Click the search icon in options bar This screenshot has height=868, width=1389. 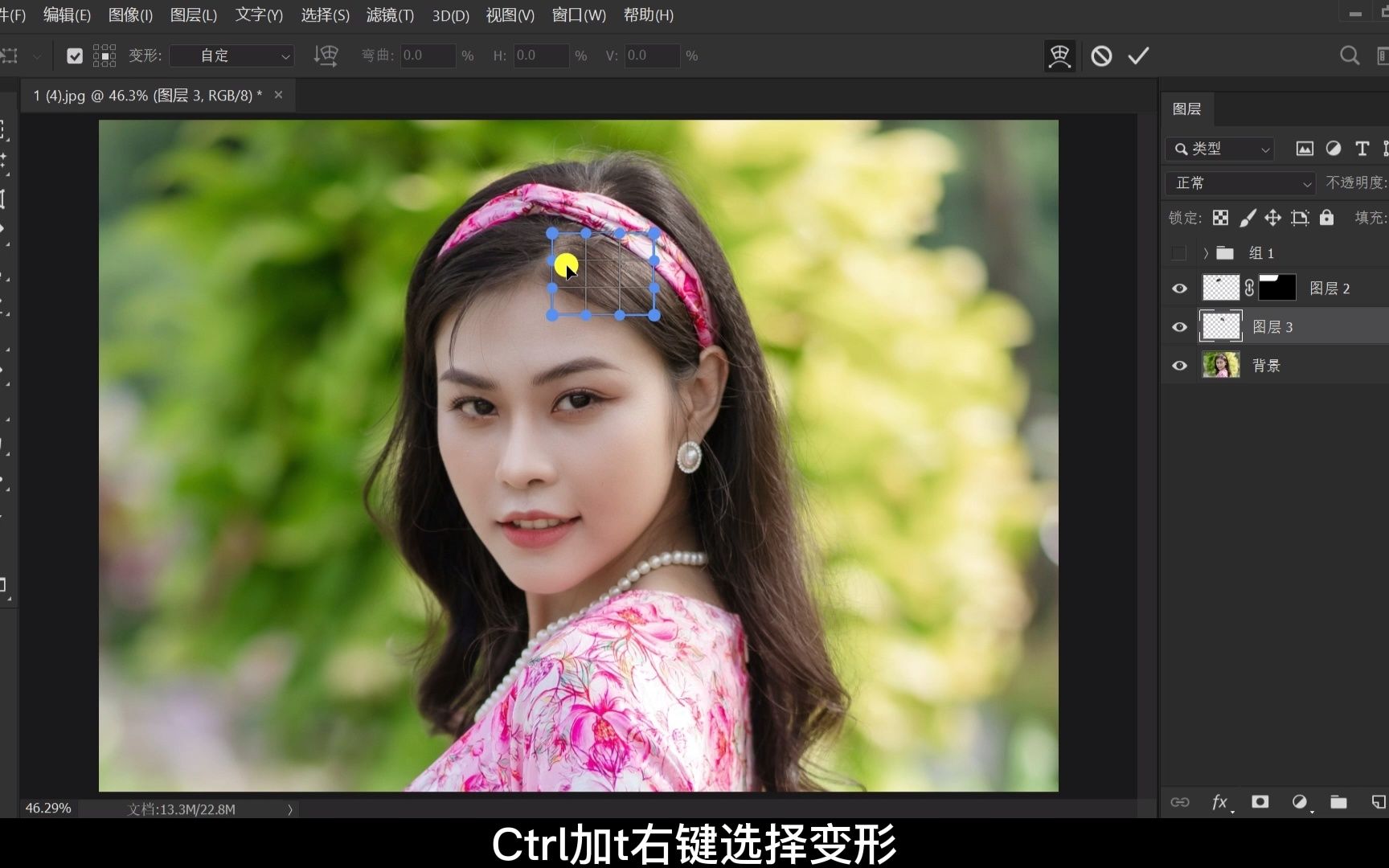(1350, 55)
